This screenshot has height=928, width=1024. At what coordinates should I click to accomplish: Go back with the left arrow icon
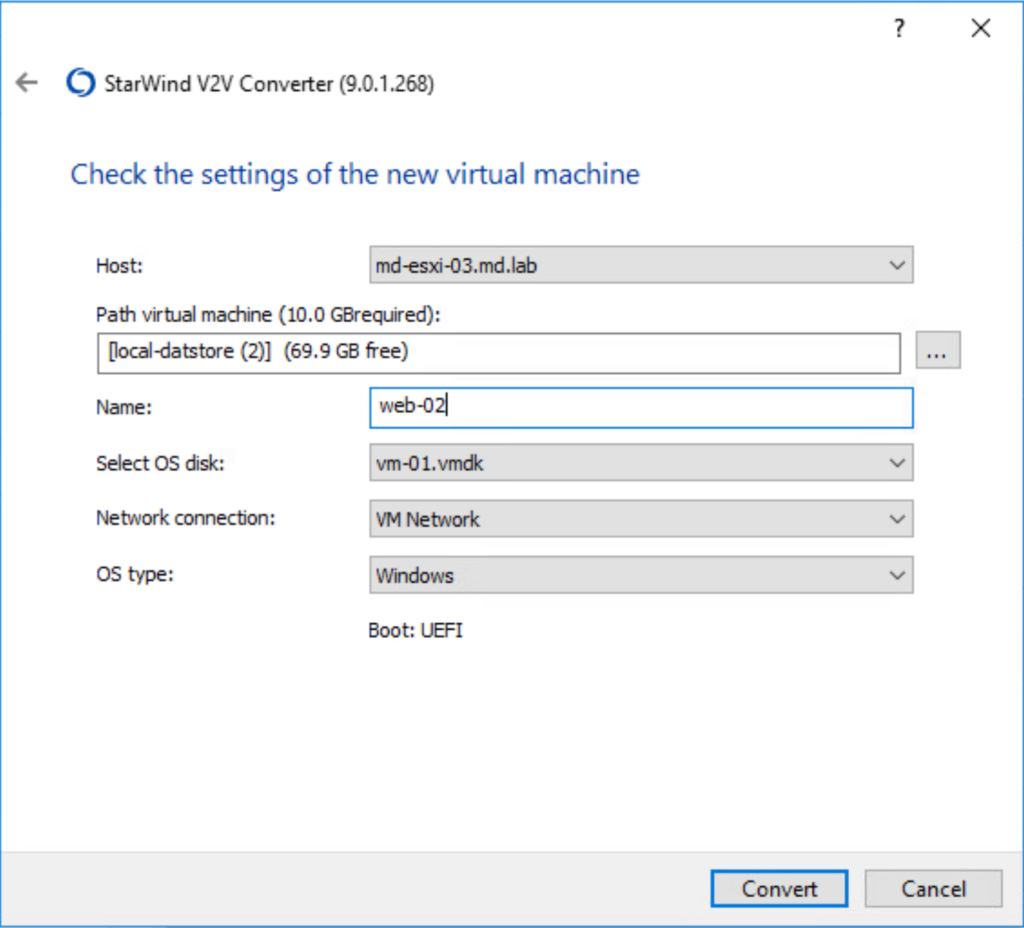click(27, 82)
